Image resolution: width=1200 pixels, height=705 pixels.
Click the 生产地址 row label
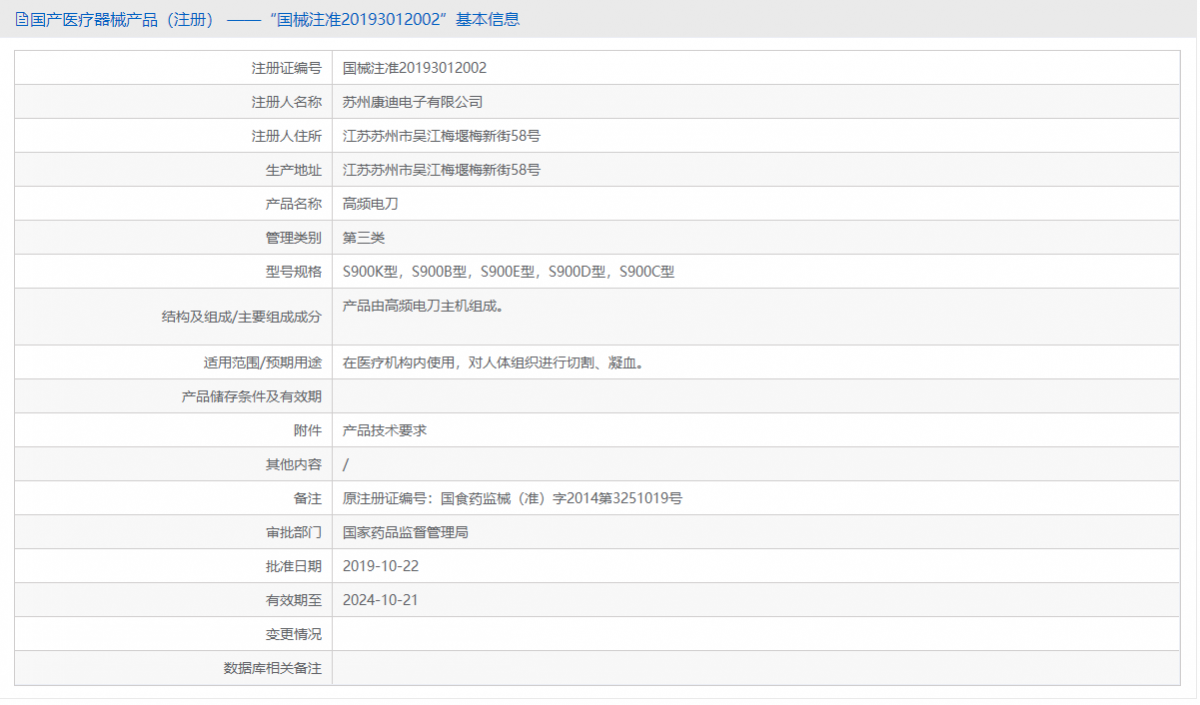tap(291, 169)
